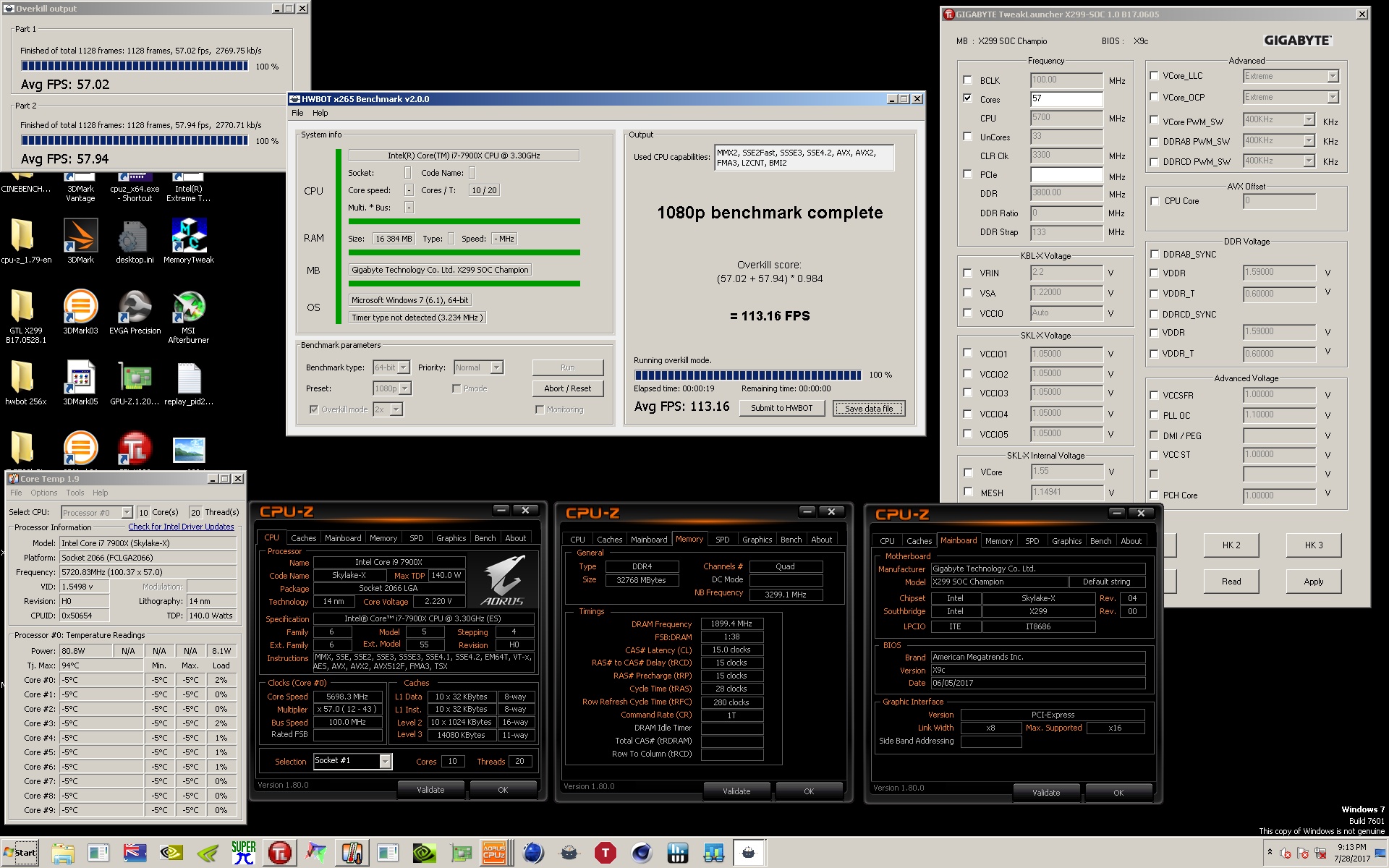1389x868 pixels.
Task: Click the Core Temp thermometer taskbar icon
Action: click(352, 854)
